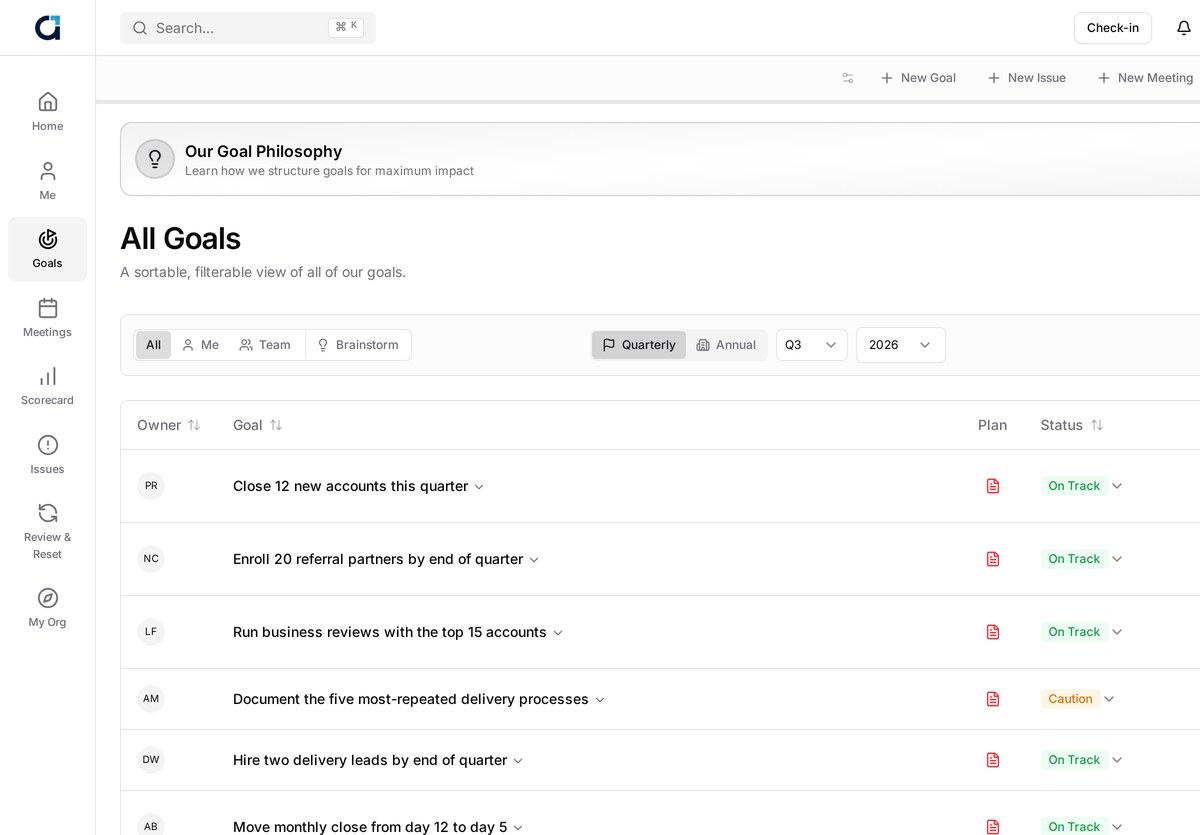Expand the Enroll 20 referral partners goal
The width and height of the screenshot is (1200, 835).
(x=534, y=560)
